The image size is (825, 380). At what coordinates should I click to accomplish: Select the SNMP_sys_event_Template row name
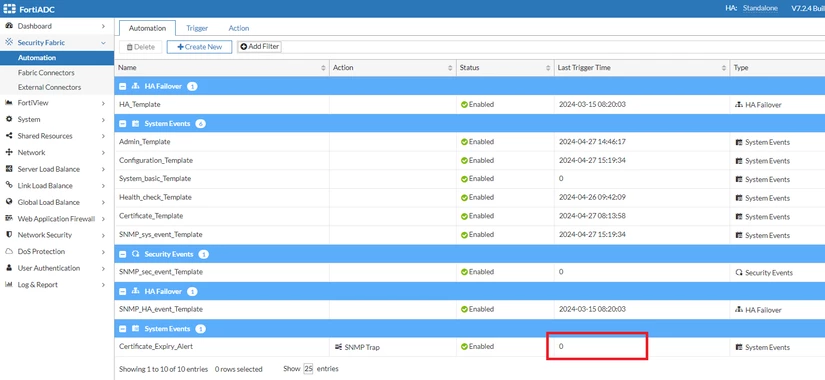click(x=160, y=234)
